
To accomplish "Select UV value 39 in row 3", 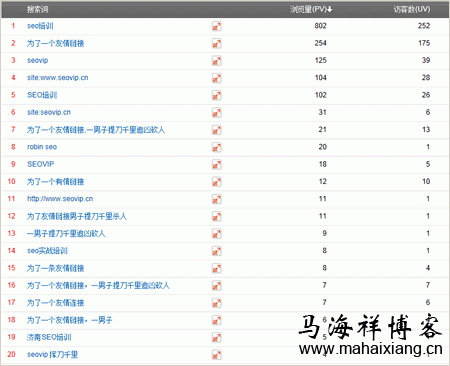I will tap(426, 60).
